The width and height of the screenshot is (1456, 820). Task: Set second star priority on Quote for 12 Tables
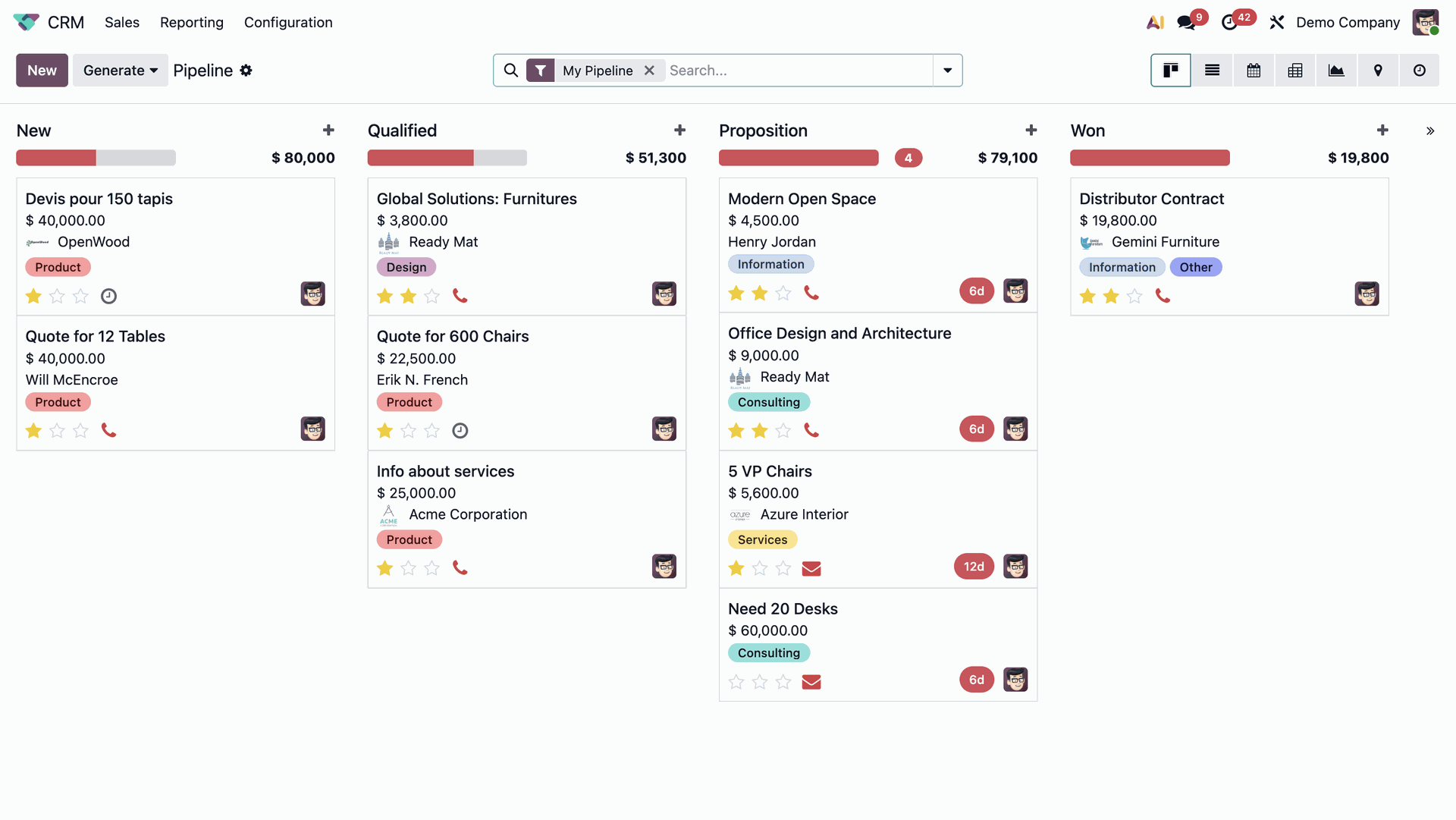(x=57, y=431)
